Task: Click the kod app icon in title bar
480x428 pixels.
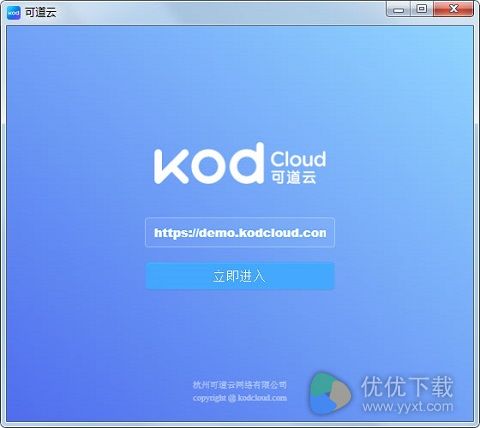Action: point(14,13)
